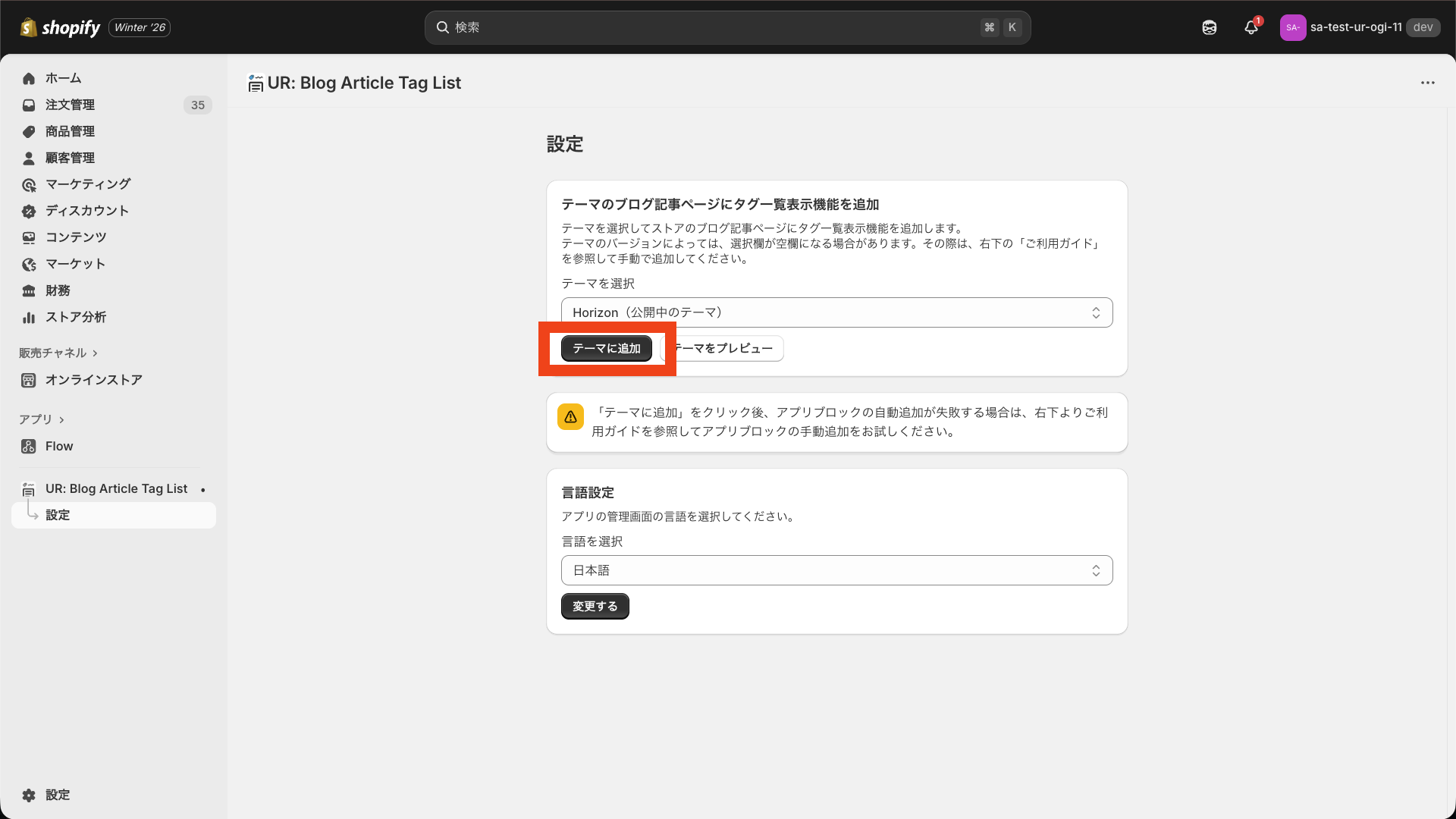The height and width of the screenshot is (819, 1456).
Task: Click the テーマに追加 button
Action: [x=605, y=348]
